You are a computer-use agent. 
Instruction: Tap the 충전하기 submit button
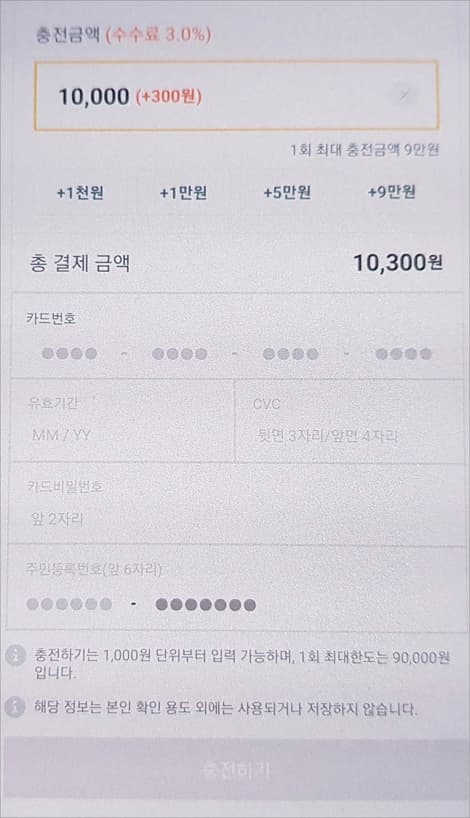coord(235,769)
